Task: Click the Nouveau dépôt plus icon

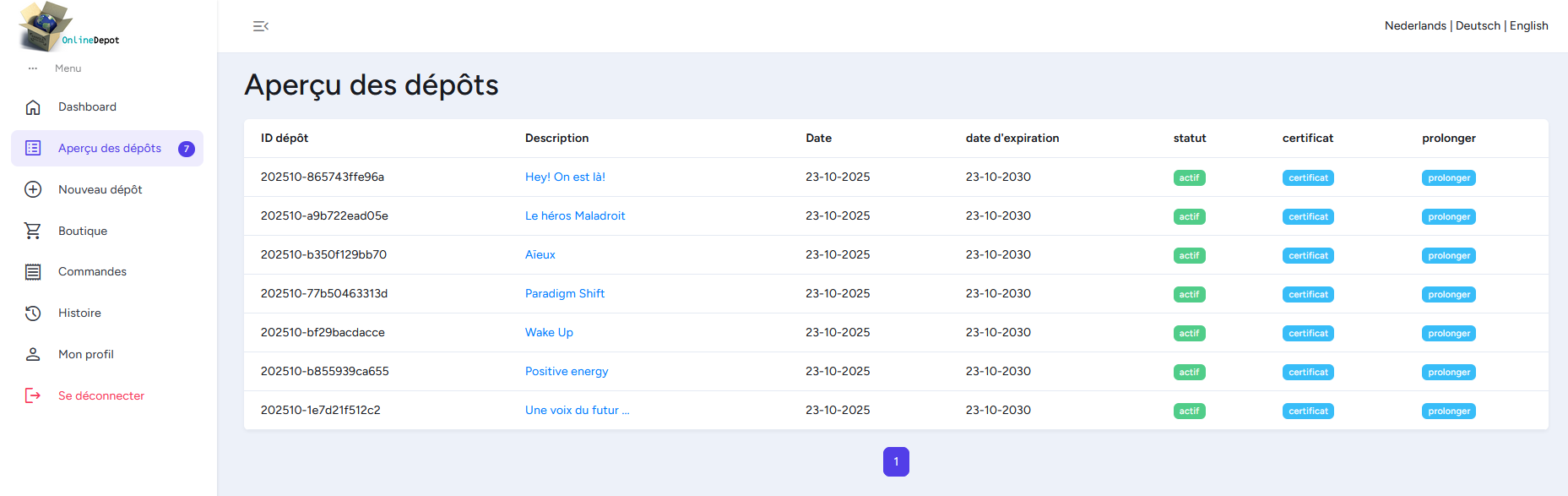Action: 33,190
